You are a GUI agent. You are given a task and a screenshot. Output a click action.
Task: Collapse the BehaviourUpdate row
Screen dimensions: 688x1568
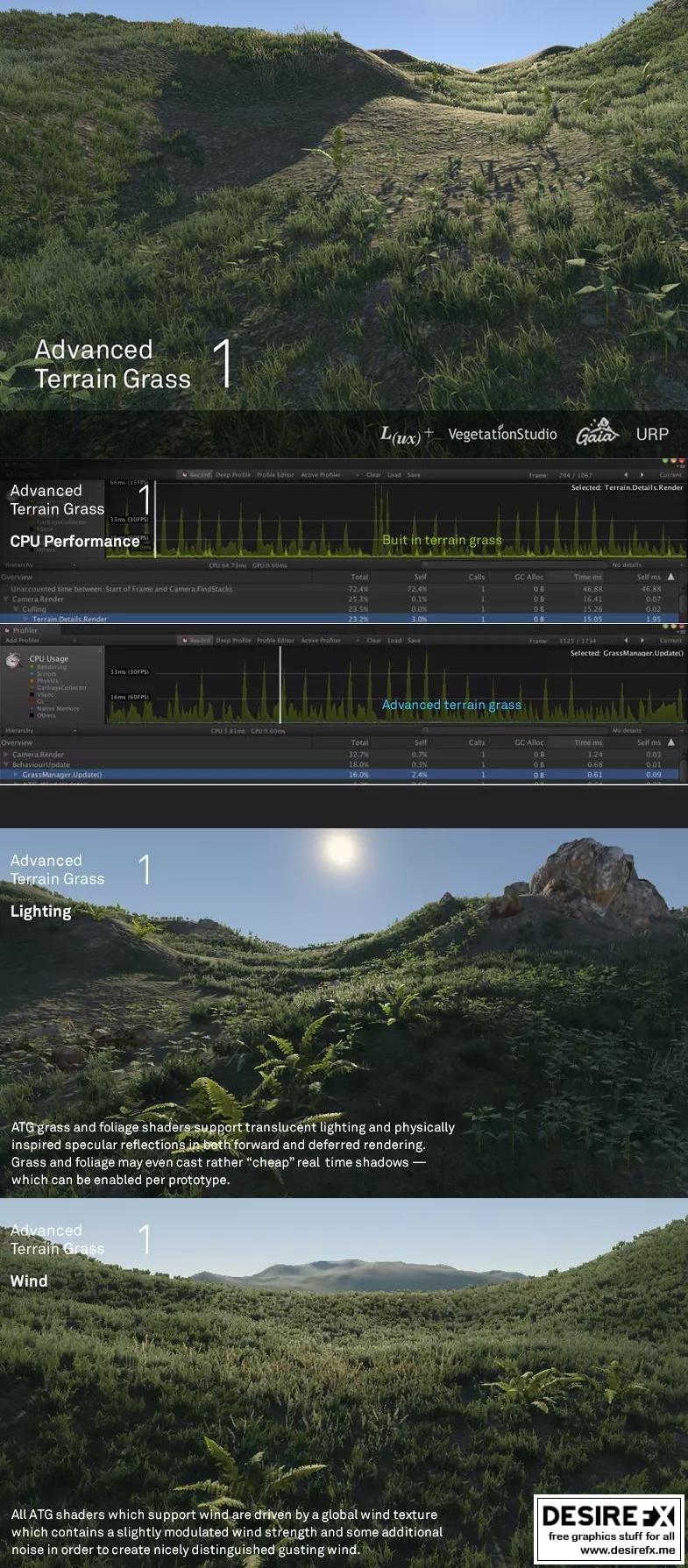(7, 764)
